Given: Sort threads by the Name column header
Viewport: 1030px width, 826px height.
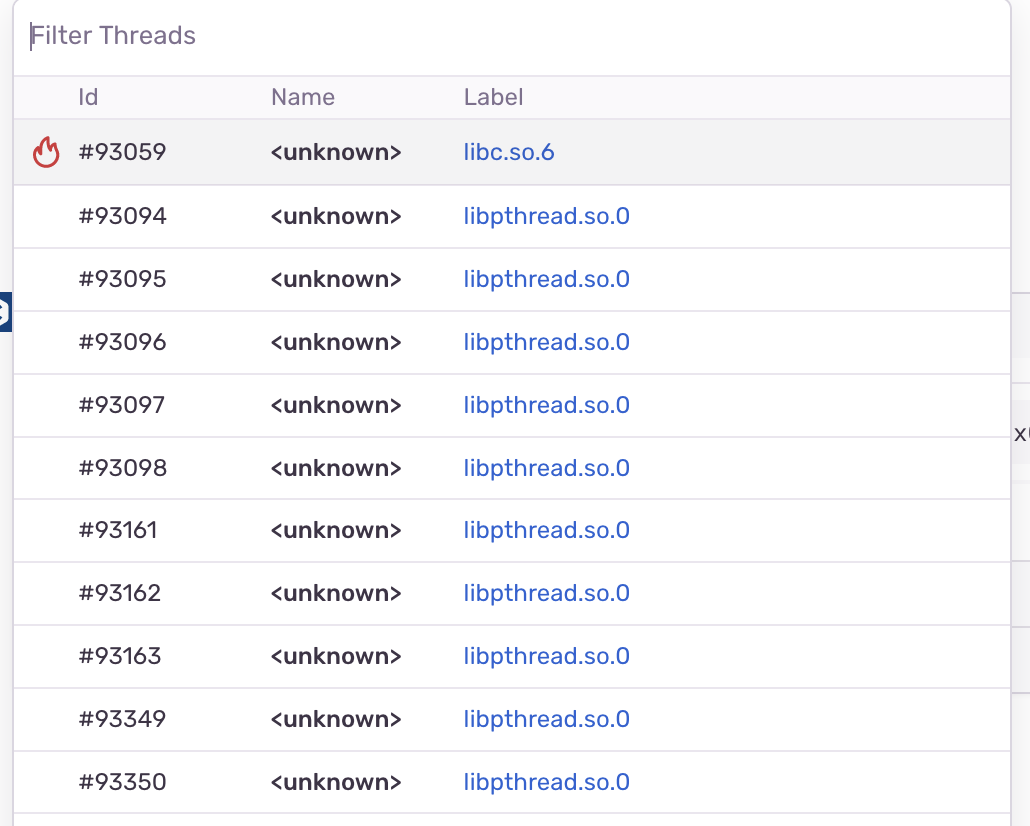Looking at the screenshot, I should click(x=302, y=97).
